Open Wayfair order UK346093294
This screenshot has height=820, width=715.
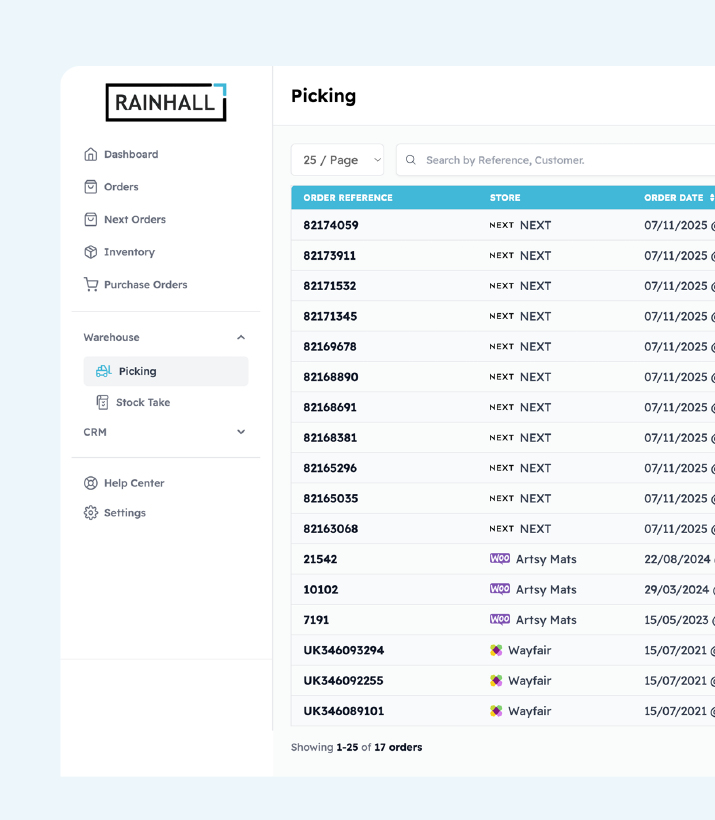[343, 650]
